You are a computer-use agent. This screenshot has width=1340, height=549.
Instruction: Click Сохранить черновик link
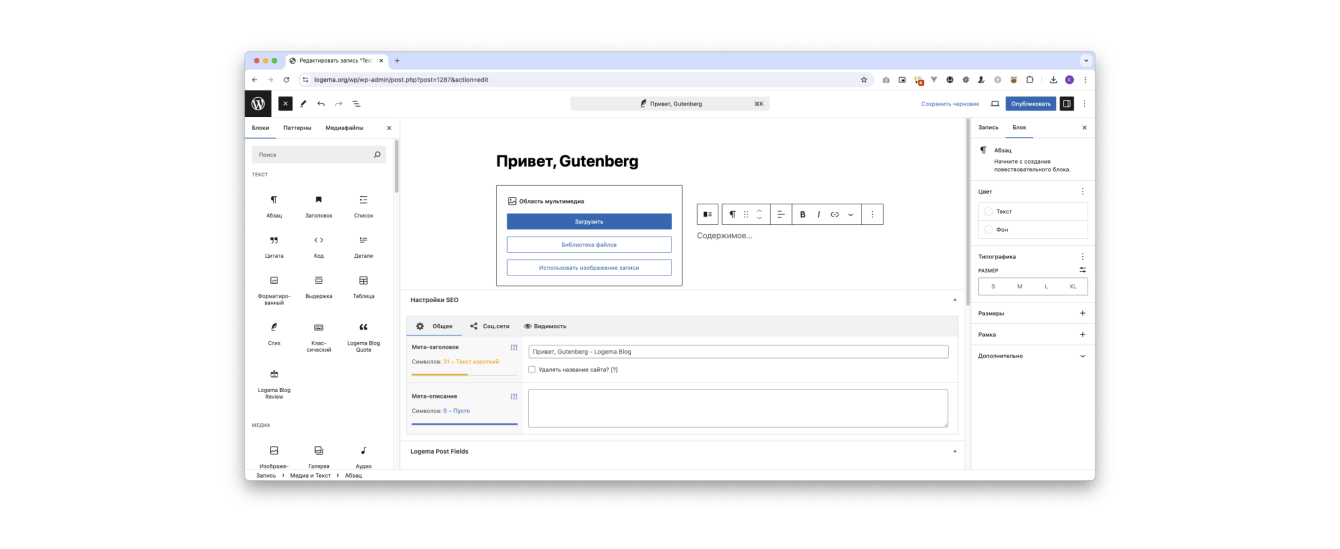click(x=950, y=104)
